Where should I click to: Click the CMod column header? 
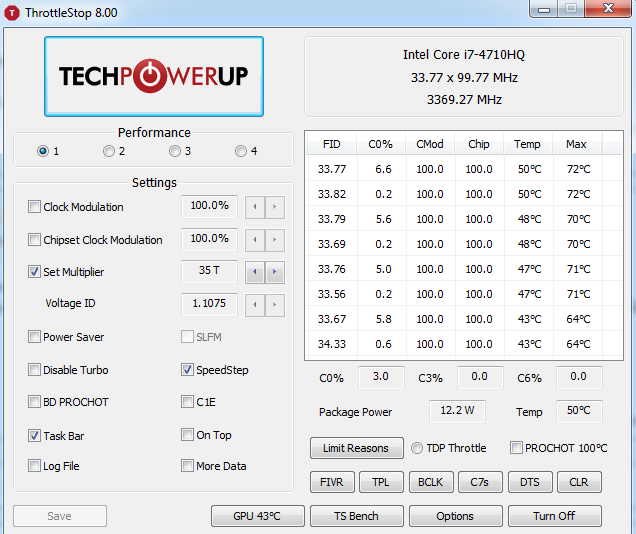pos(430,144)
